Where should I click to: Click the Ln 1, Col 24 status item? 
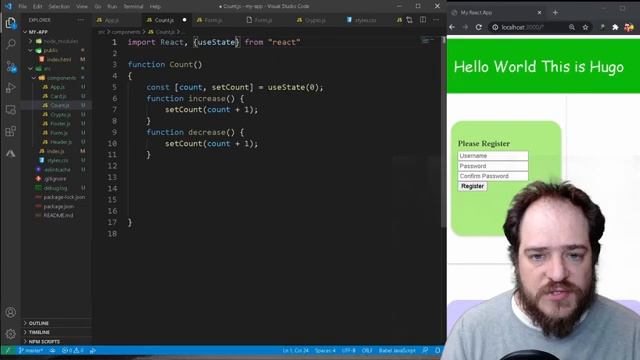click(295, 351)
